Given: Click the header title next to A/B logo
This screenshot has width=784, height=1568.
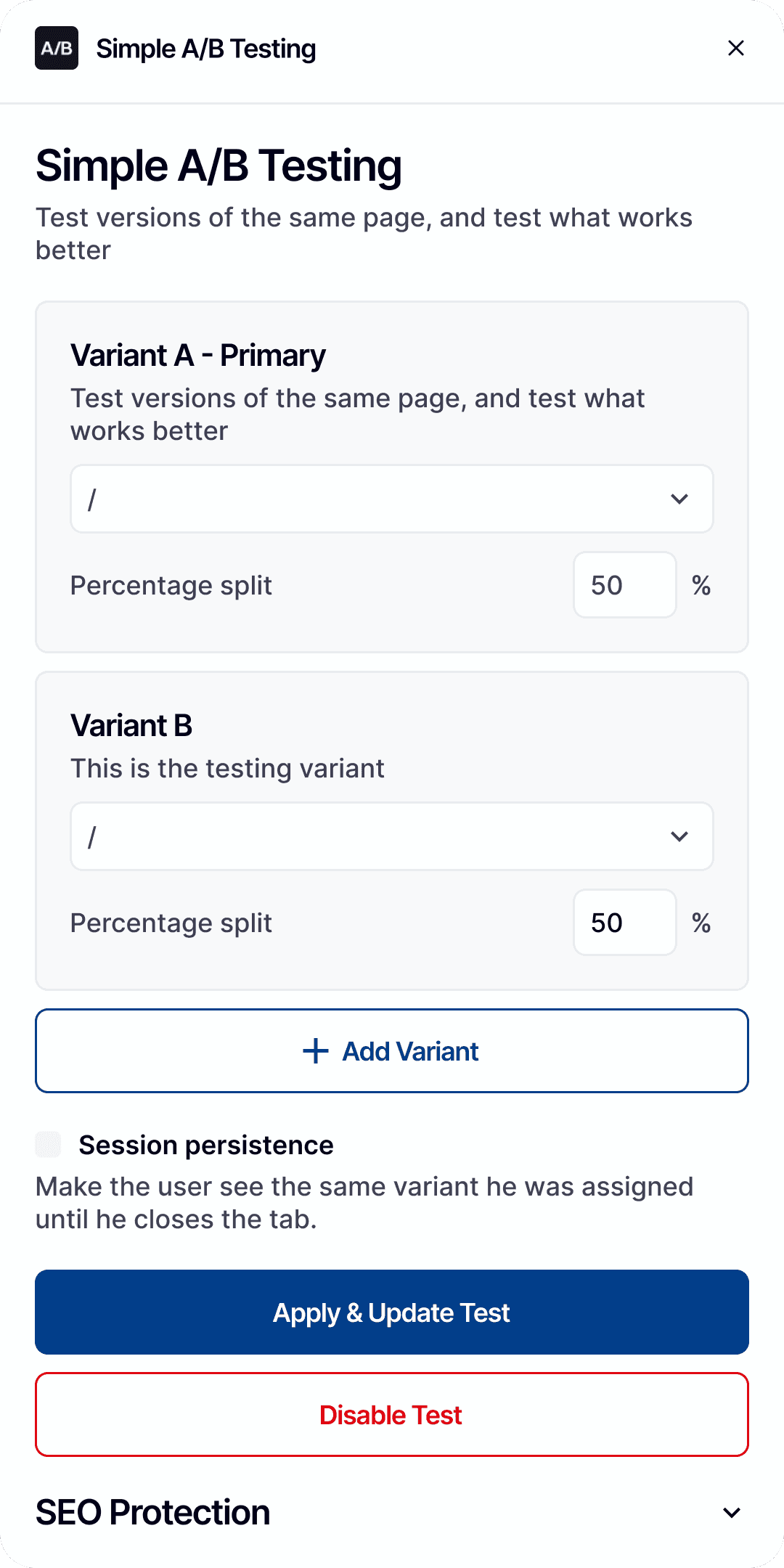Looking at the screenshot, I should (206, 49).
